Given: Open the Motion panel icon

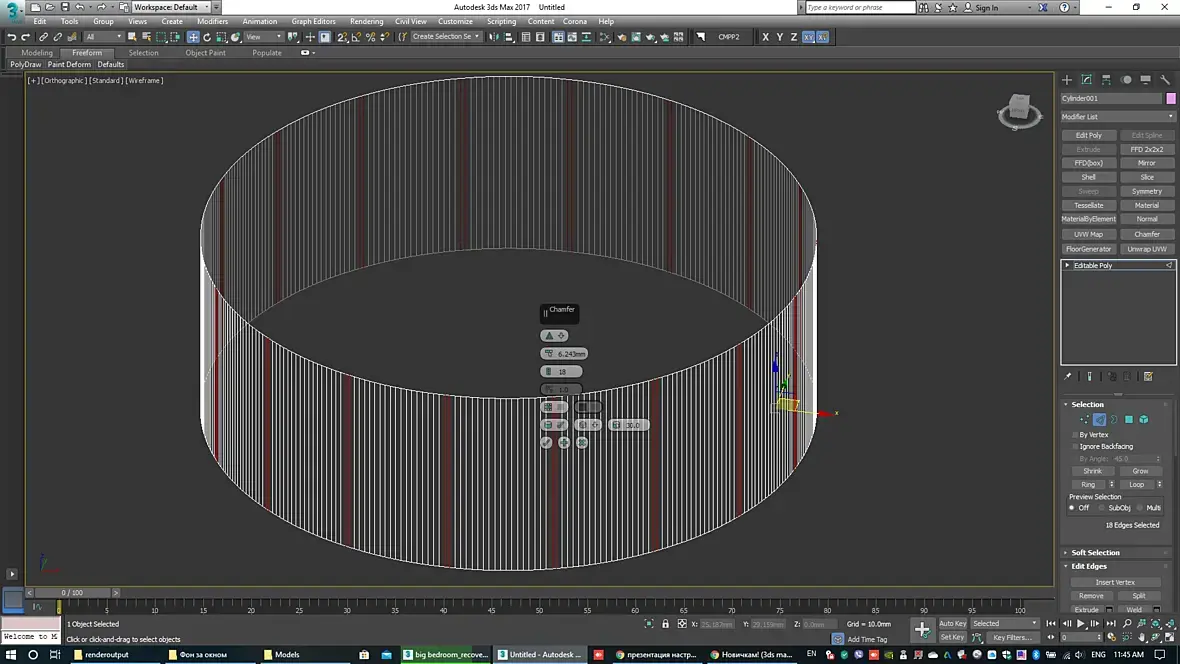Looking at the screenshot, I should point(1126,80).
